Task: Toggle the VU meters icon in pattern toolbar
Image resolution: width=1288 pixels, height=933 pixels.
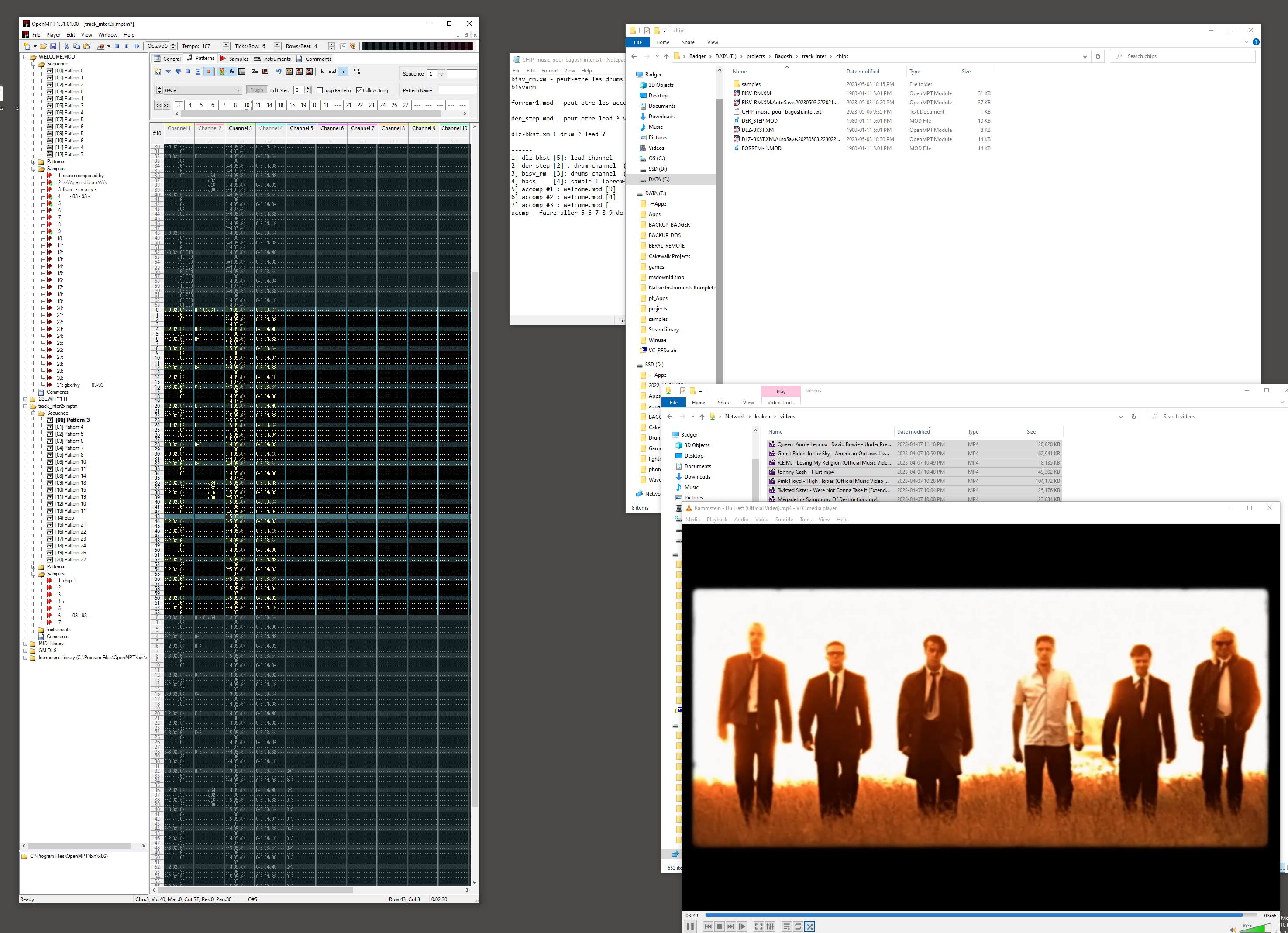Action: click(222, 72)
